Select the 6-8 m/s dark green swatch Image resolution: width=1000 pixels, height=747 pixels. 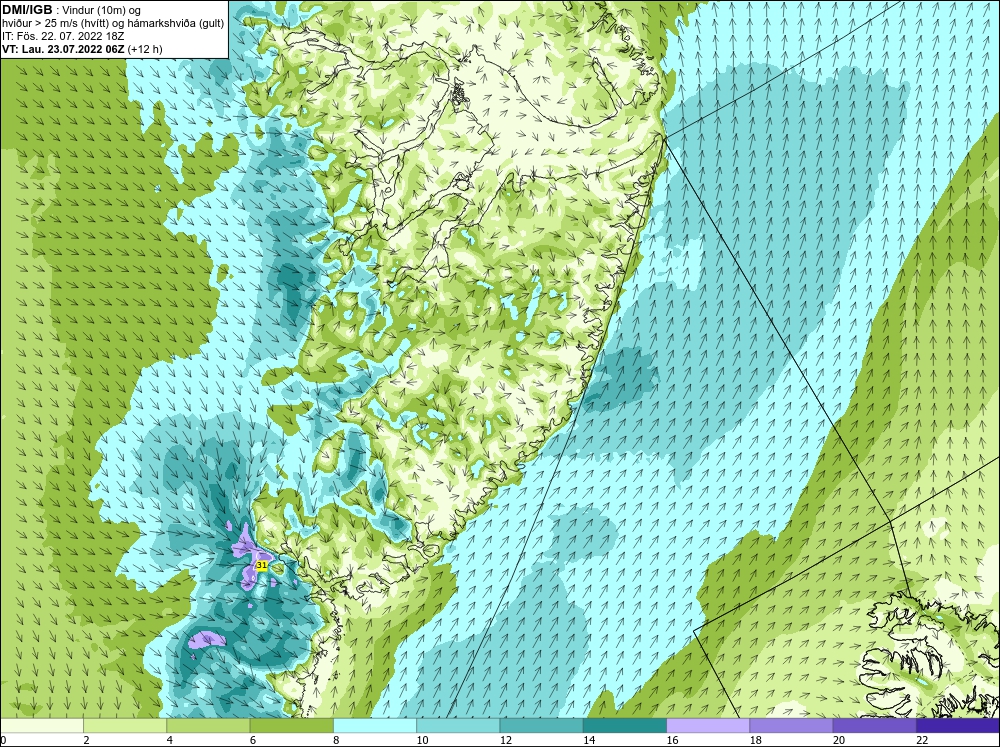pos(291,726)
